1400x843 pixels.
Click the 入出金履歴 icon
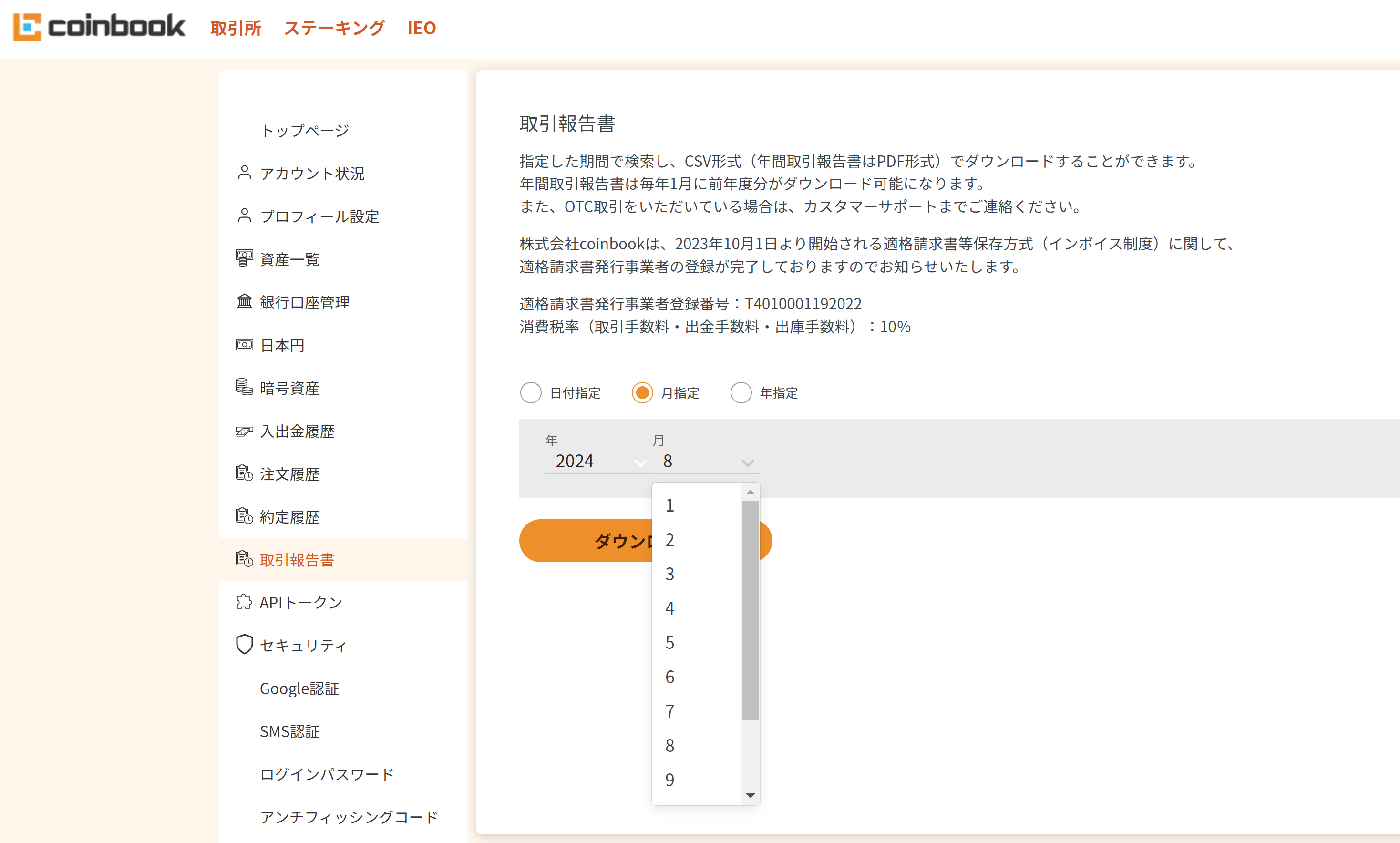[244, 431]
